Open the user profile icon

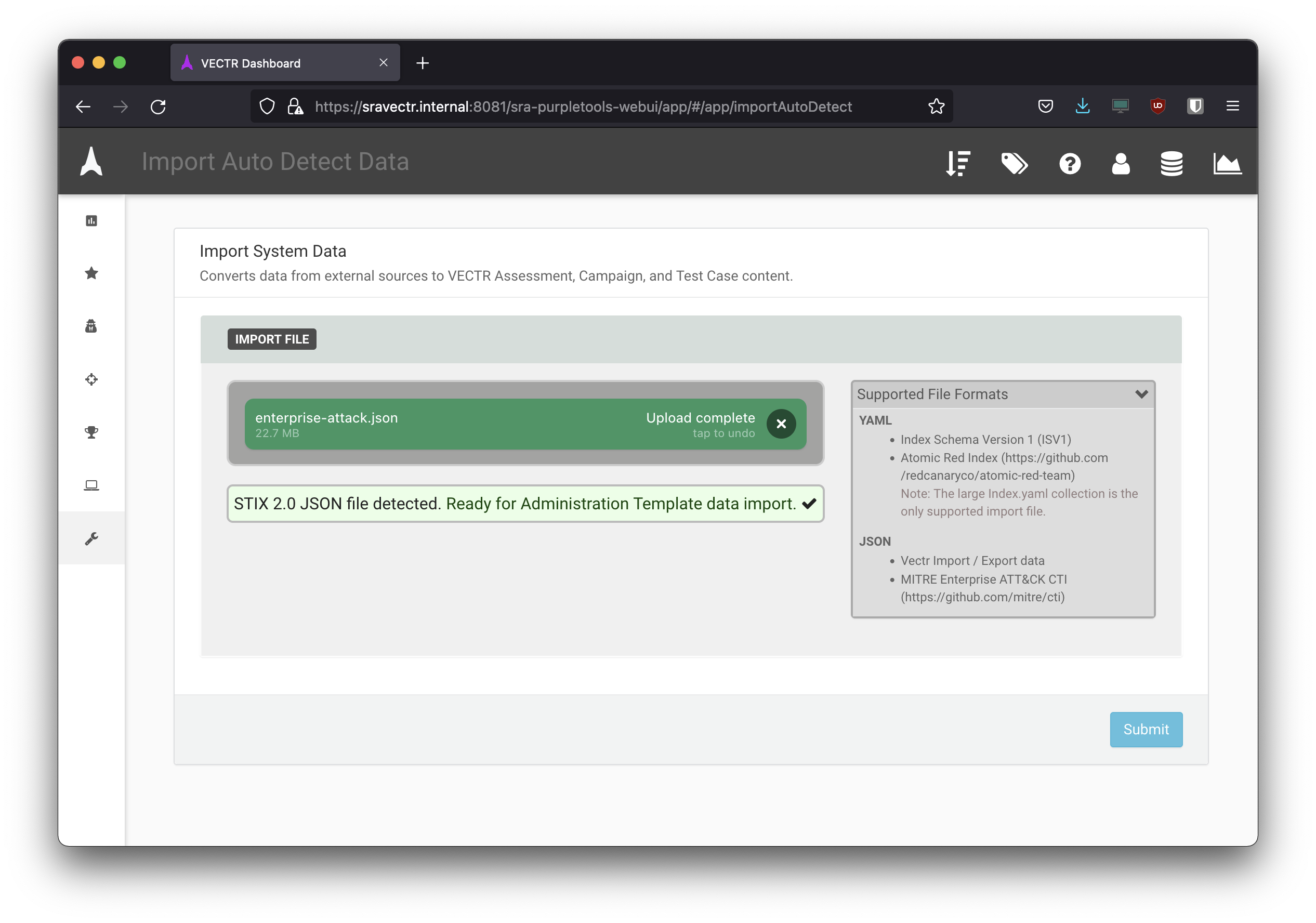(1121, 163)
